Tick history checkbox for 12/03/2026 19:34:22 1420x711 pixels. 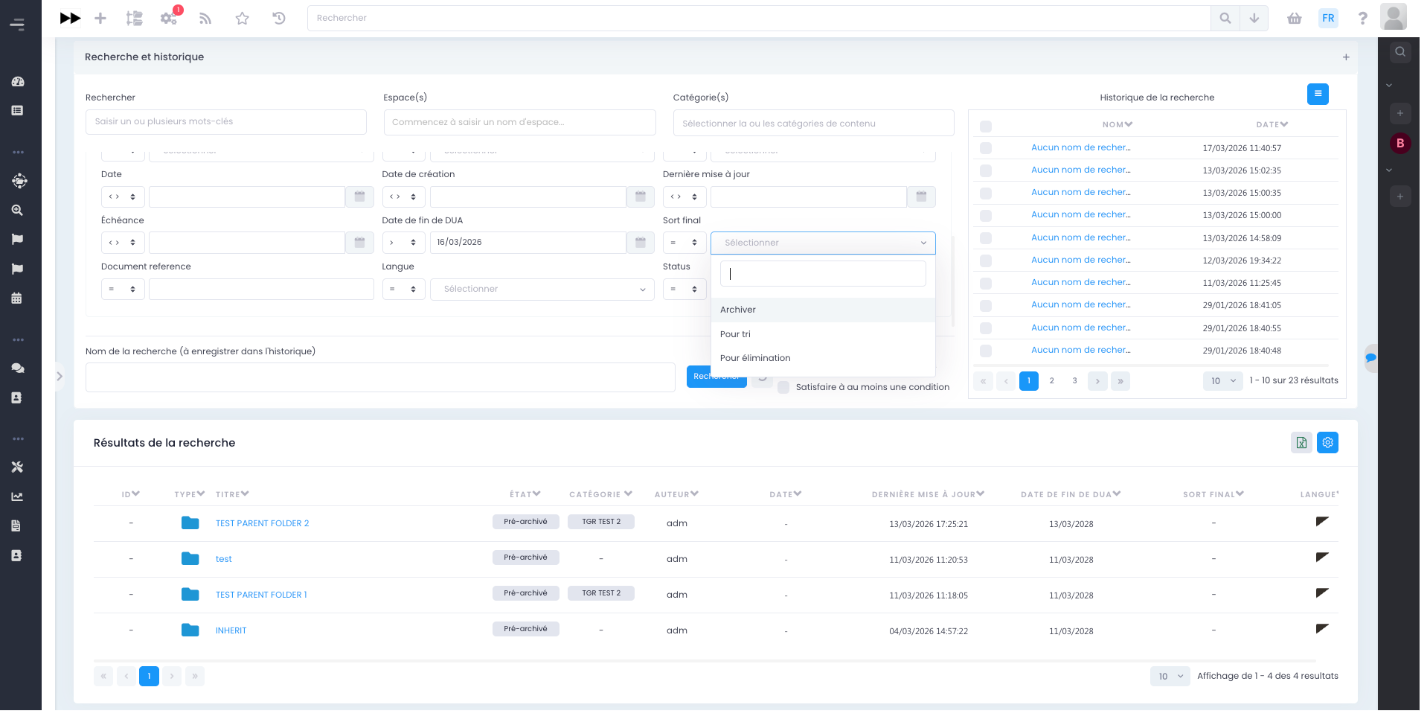(x=986, y=261)
